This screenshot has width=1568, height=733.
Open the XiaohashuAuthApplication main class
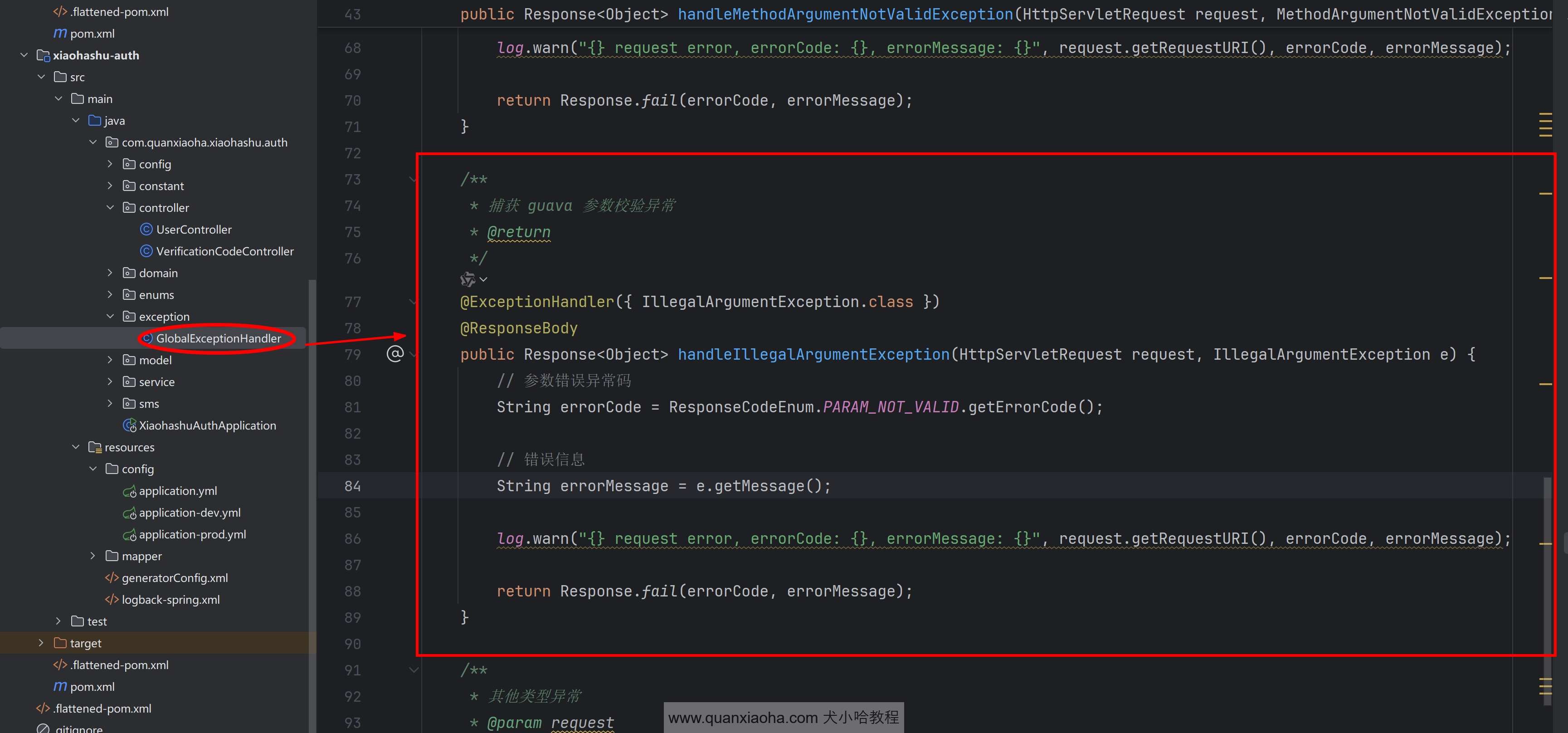[x=207, y=425]
